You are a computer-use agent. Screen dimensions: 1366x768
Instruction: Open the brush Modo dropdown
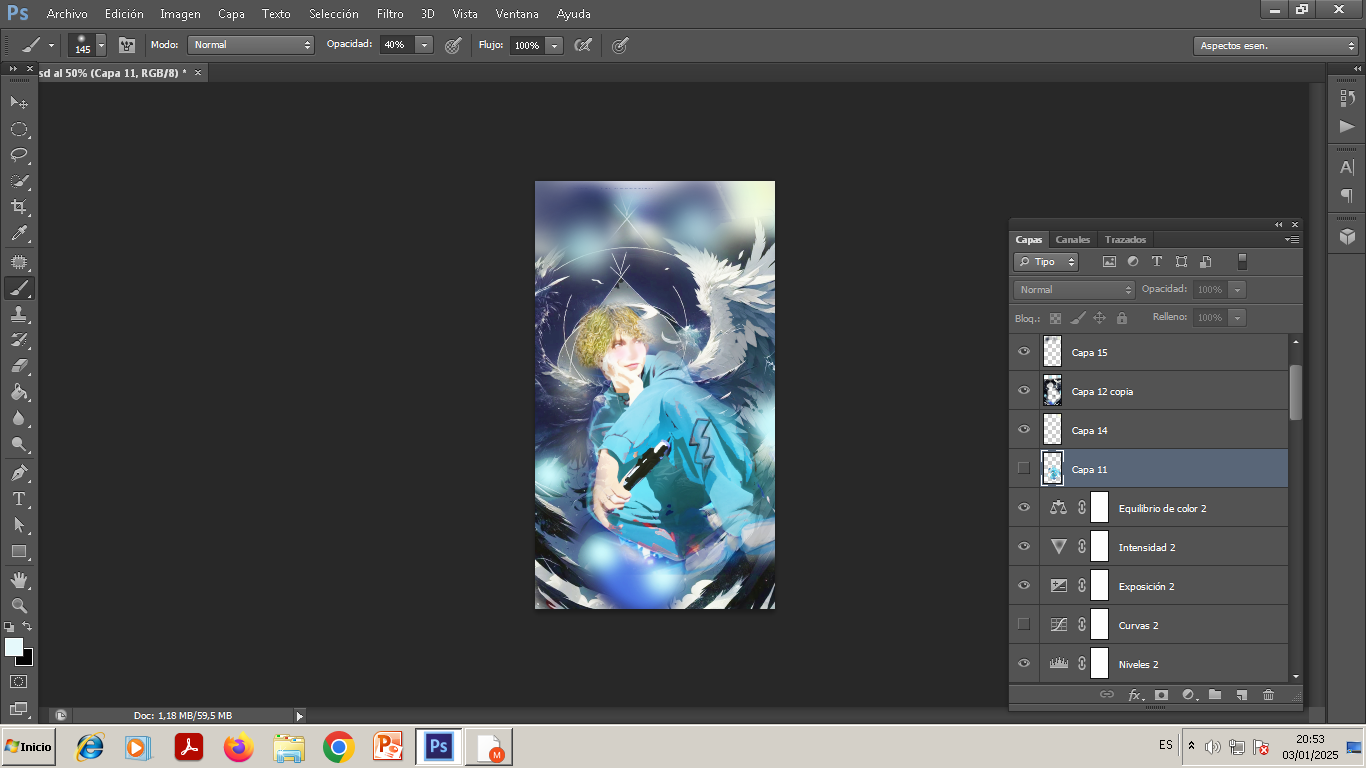(x=251, y=45)
